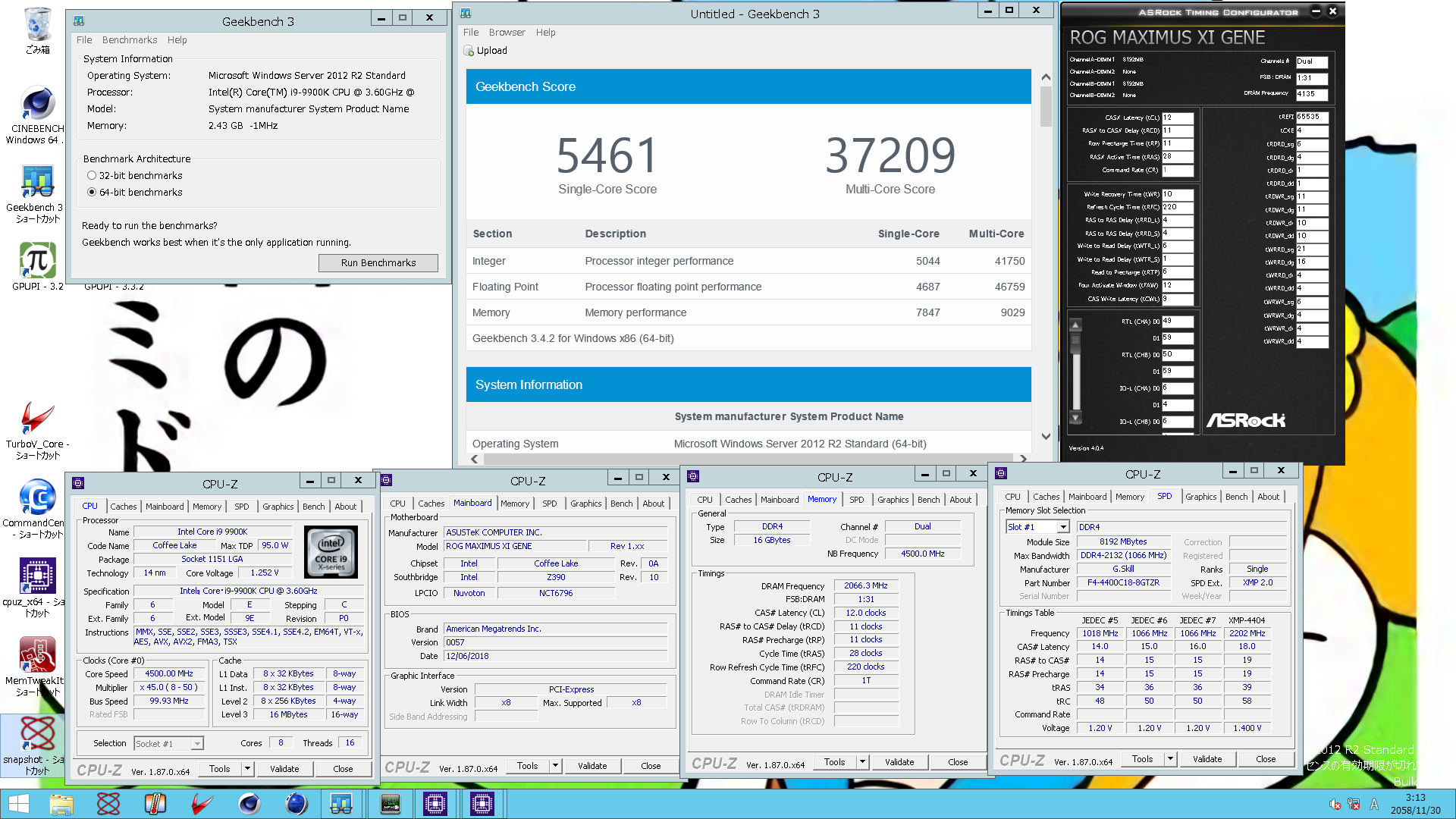This screenshot has width=1456, height=819.
Task: Switch to Caches tab in CPU-Z CPU window
Action: point(124,507)
